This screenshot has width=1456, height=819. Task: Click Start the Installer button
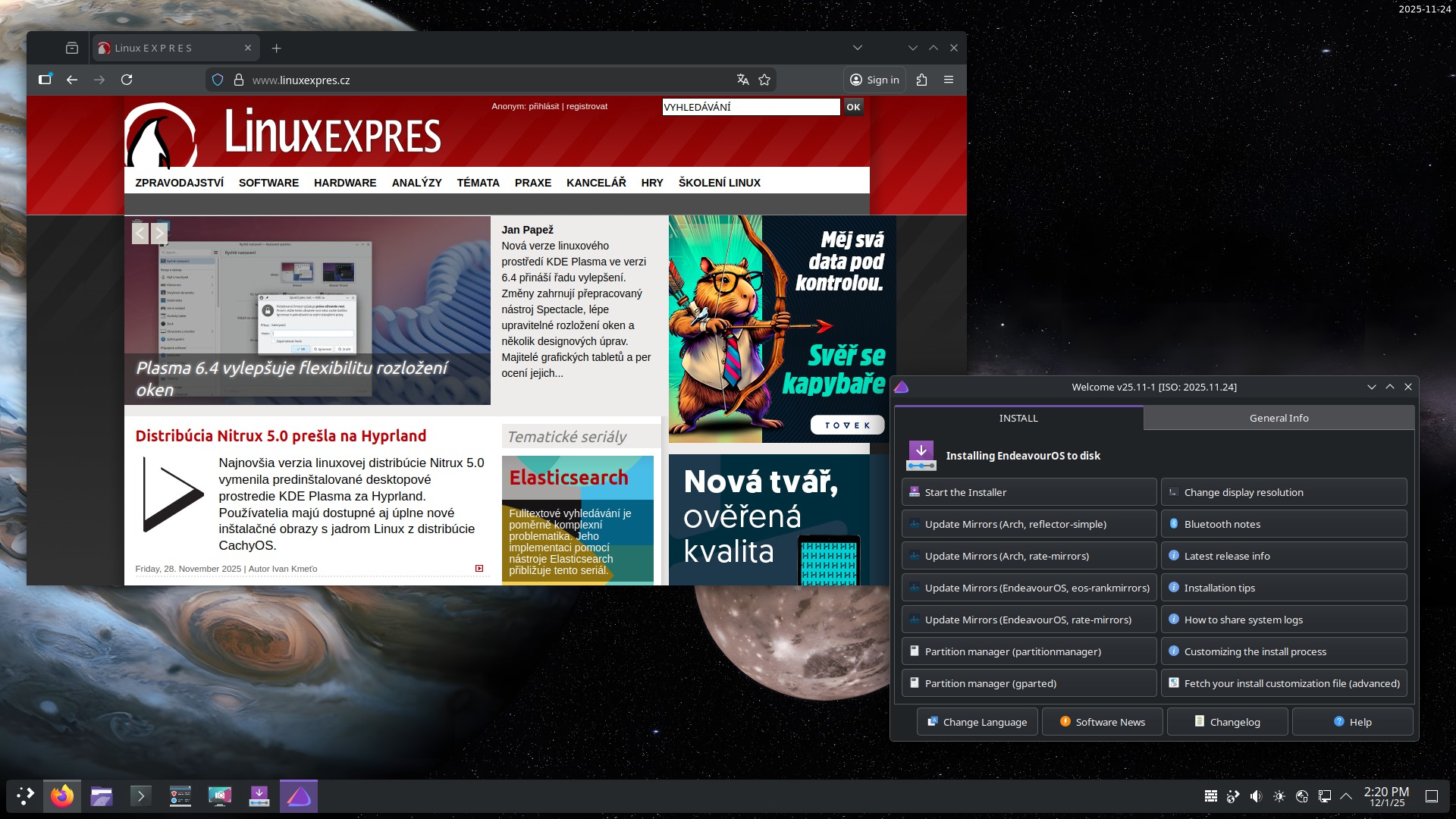tap(1028, 492)
